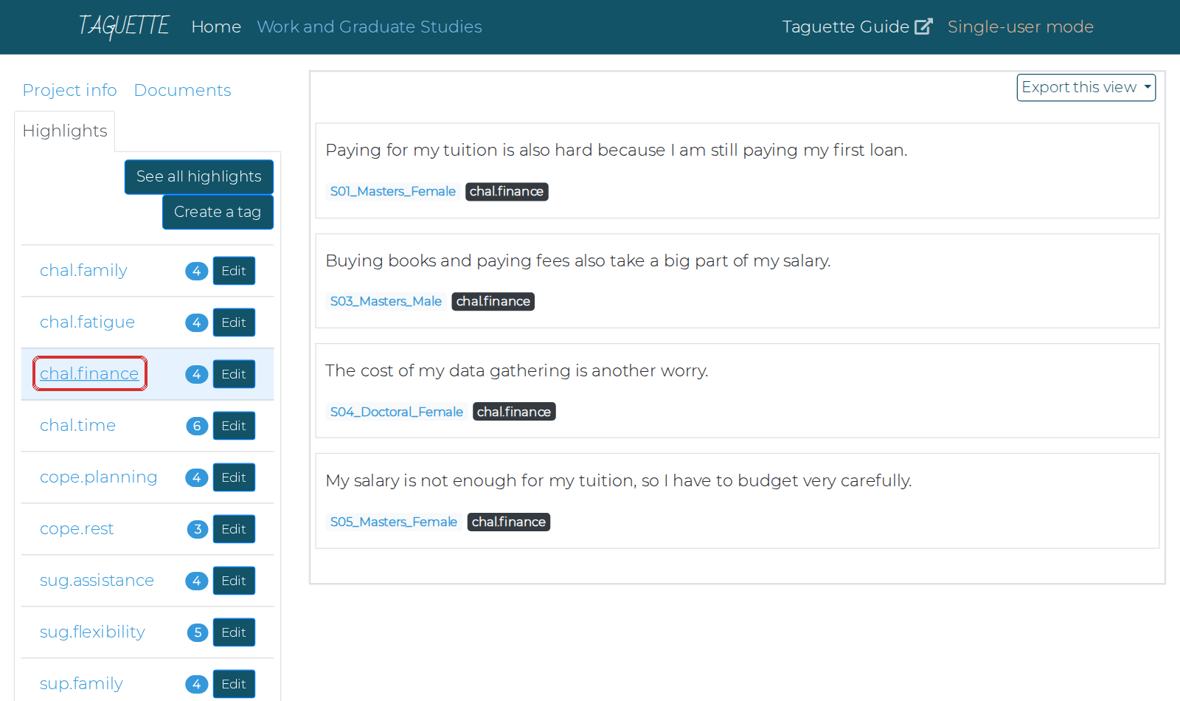This screenshot has width=1180, height=701.
Task: Edit the chal.fatigue tag
Action: (233, 322)
